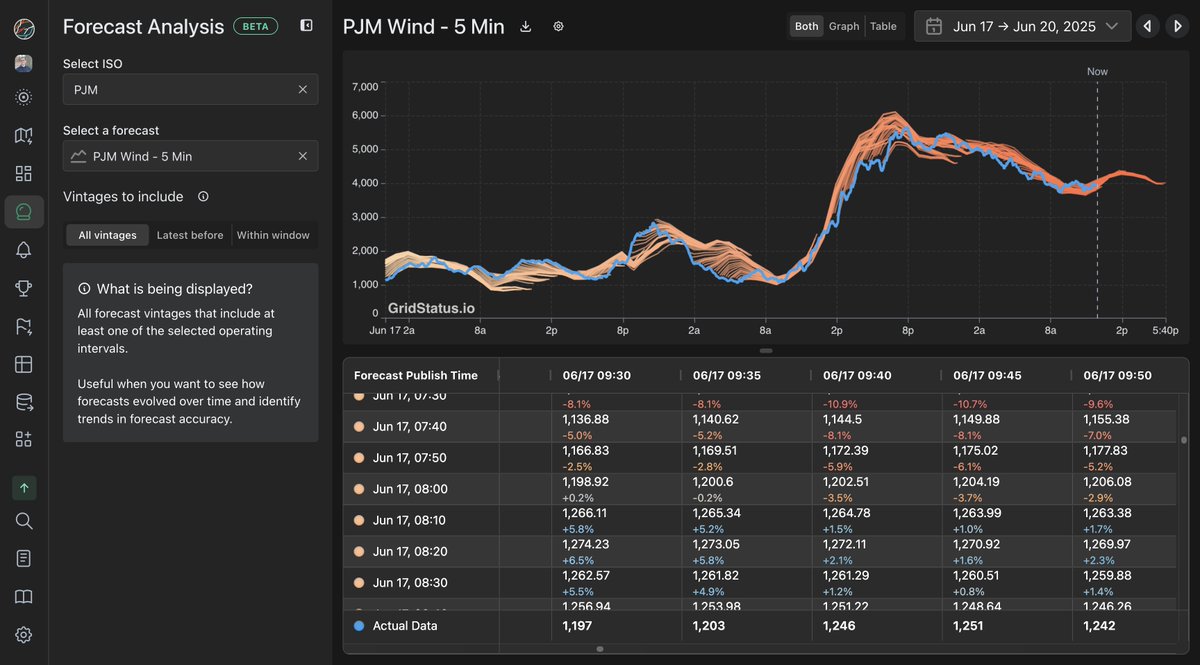The height and width of the screenshot is (665, 1200).
Task: Open the map view in sidebar
Action: click(24, 135)
